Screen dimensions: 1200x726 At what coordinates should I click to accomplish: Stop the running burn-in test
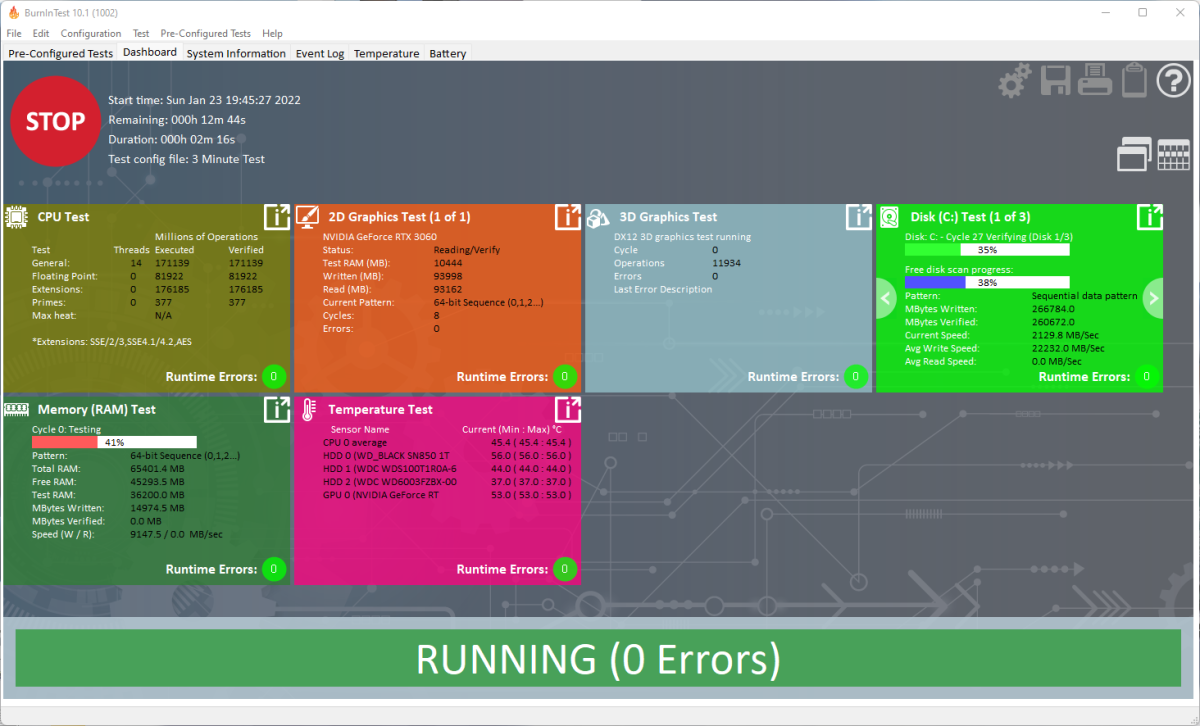56,121
